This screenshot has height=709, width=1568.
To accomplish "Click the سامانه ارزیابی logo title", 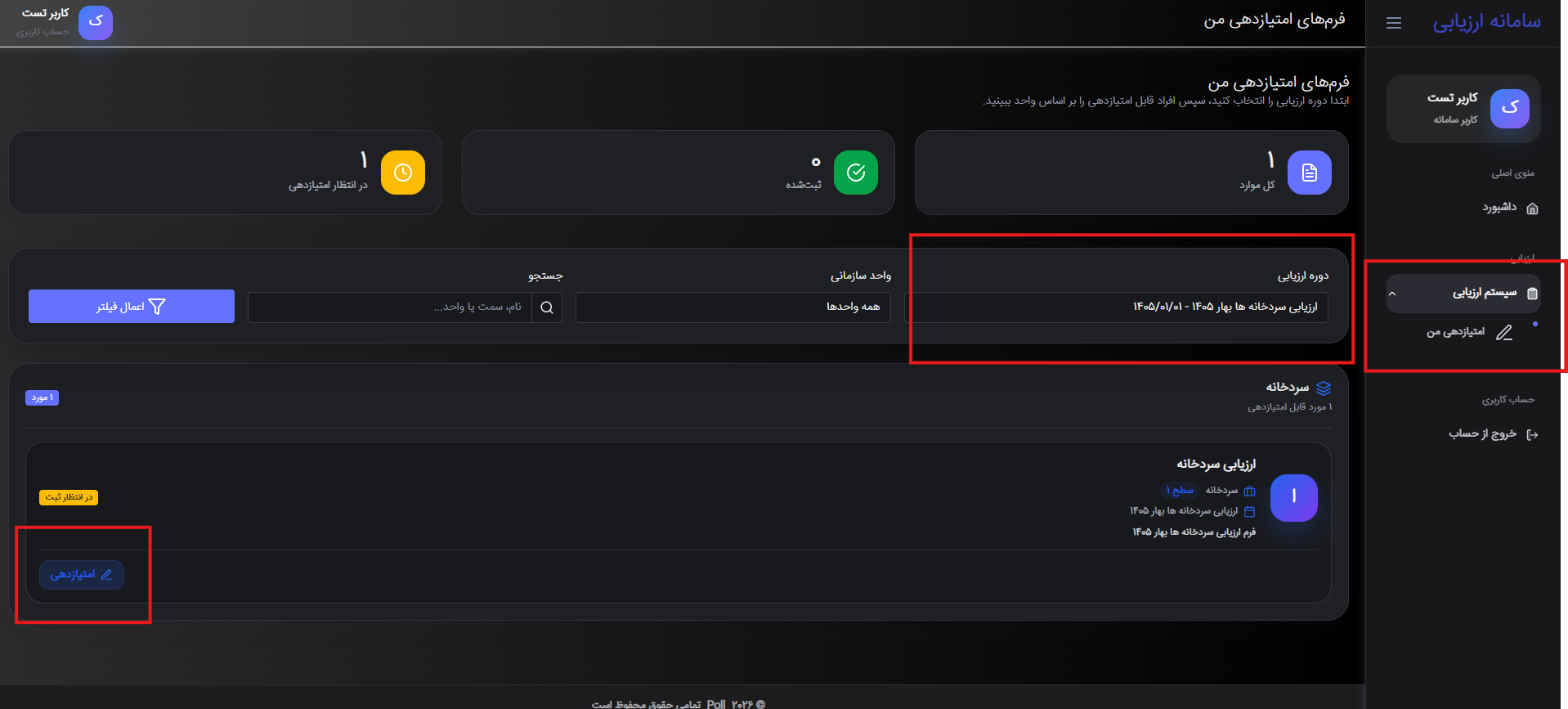I will coord(1486,21).
